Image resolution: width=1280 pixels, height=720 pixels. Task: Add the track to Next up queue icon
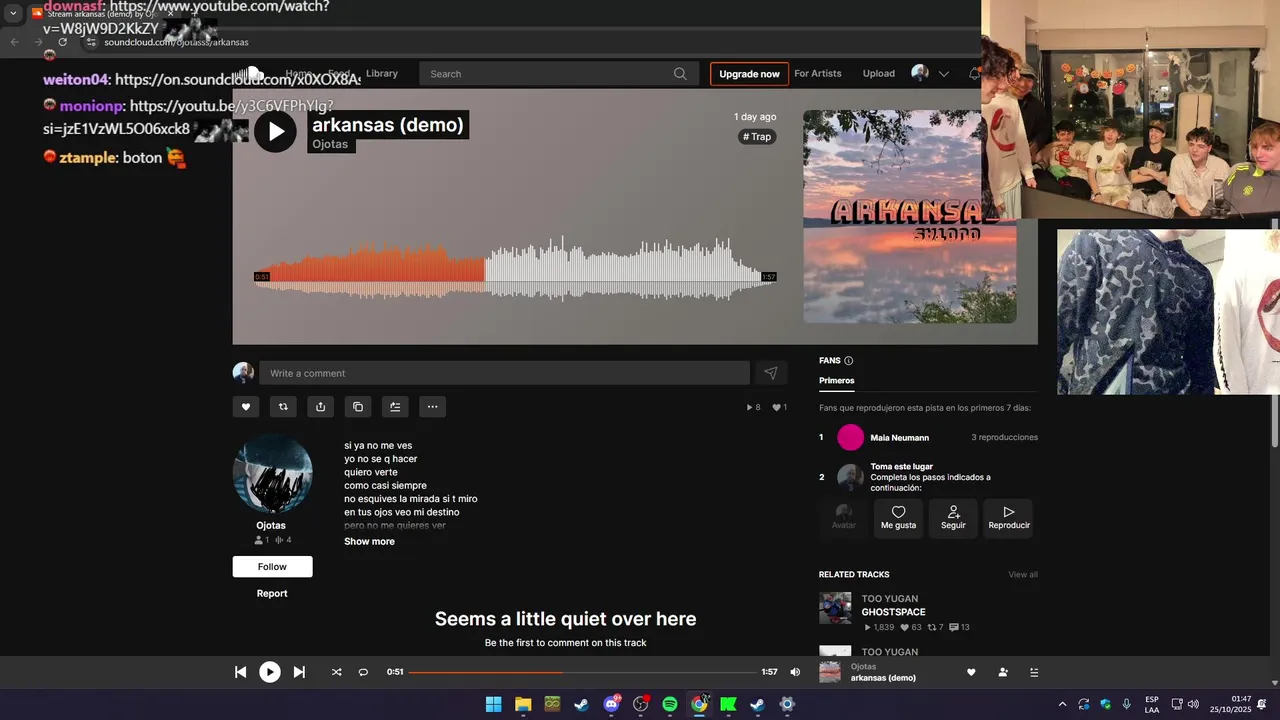(395, 407)
